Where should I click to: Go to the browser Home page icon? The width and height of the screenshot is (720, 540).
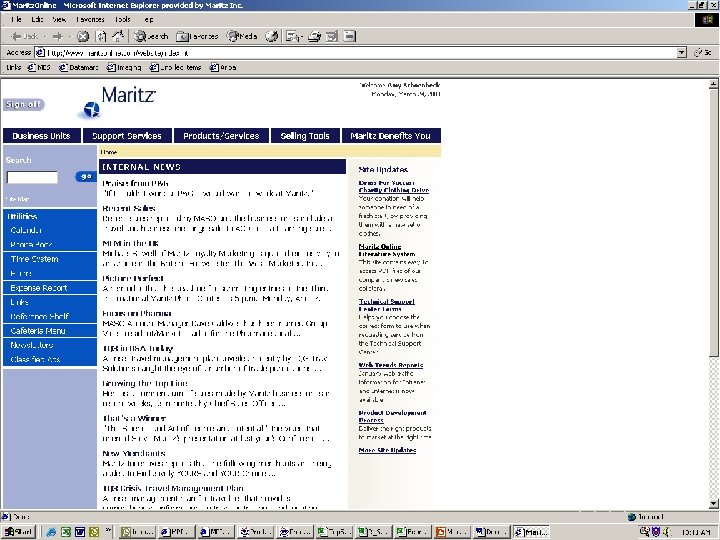(118, 36)
